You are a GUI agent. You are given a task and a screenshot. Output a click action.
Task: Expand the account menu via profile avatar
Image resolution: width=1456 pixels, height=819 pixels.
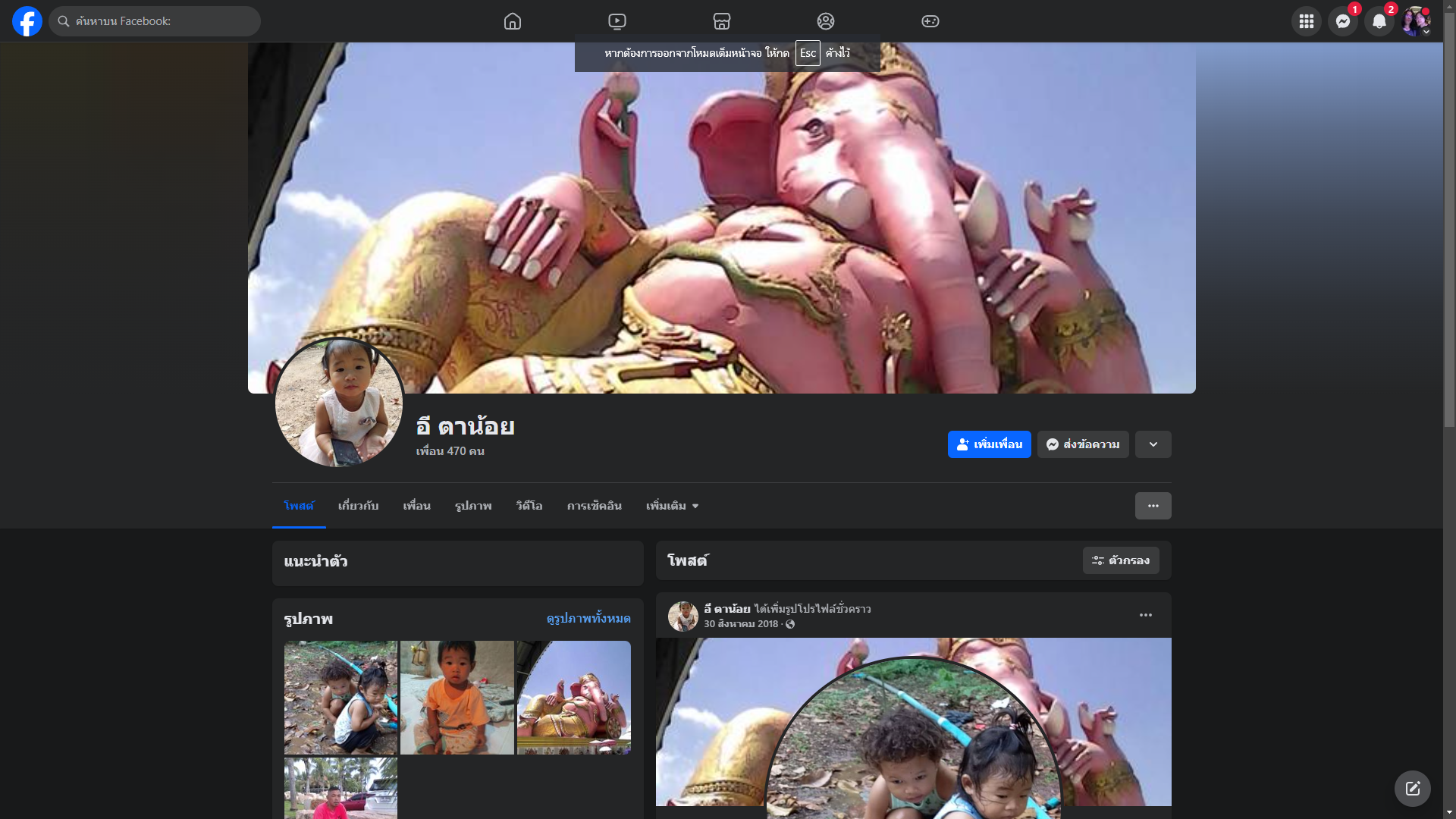point(1415,21)
